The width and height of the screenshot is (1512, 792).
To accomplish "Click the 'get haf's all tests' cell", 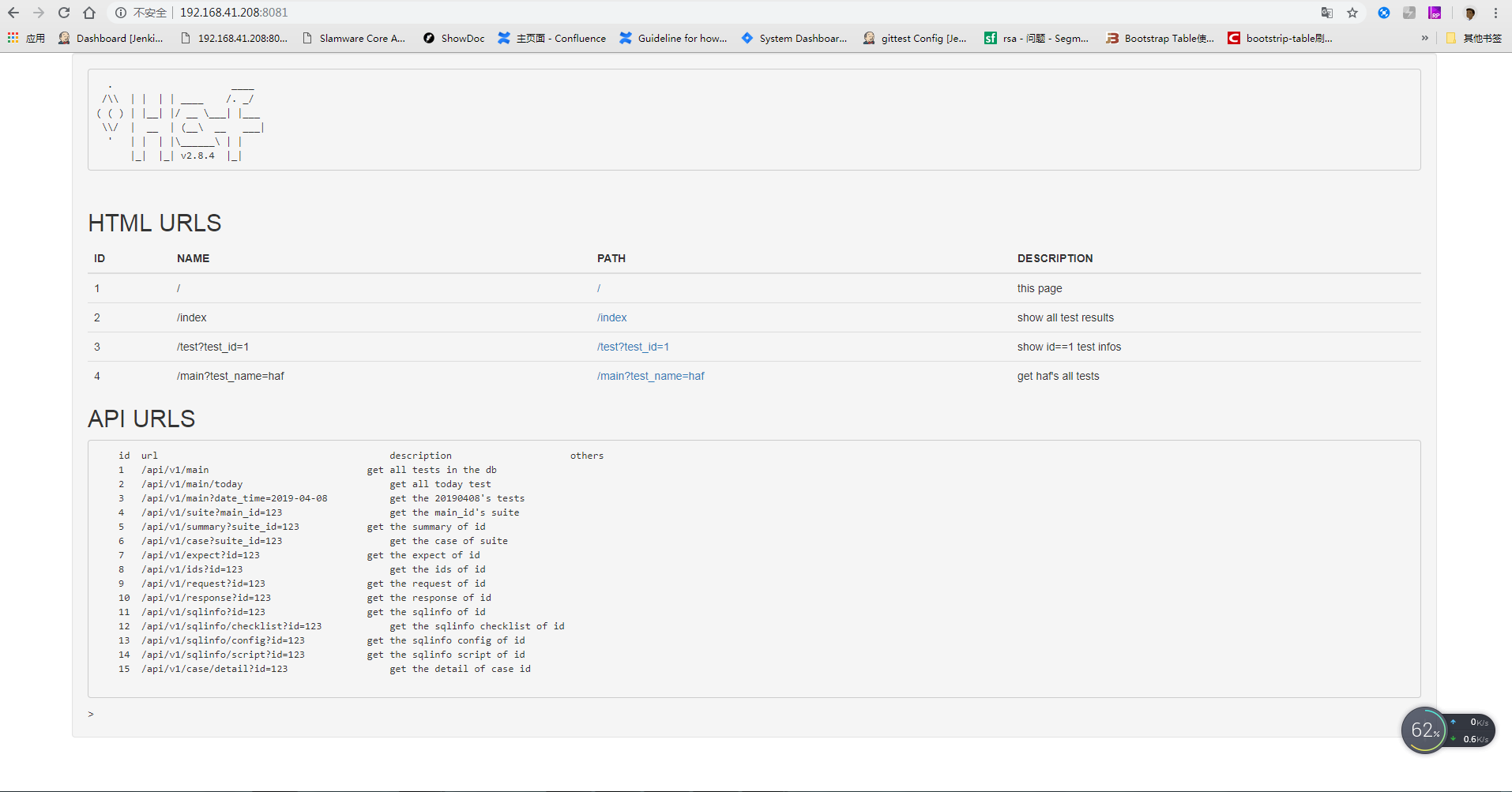I will click(1058, 376).
